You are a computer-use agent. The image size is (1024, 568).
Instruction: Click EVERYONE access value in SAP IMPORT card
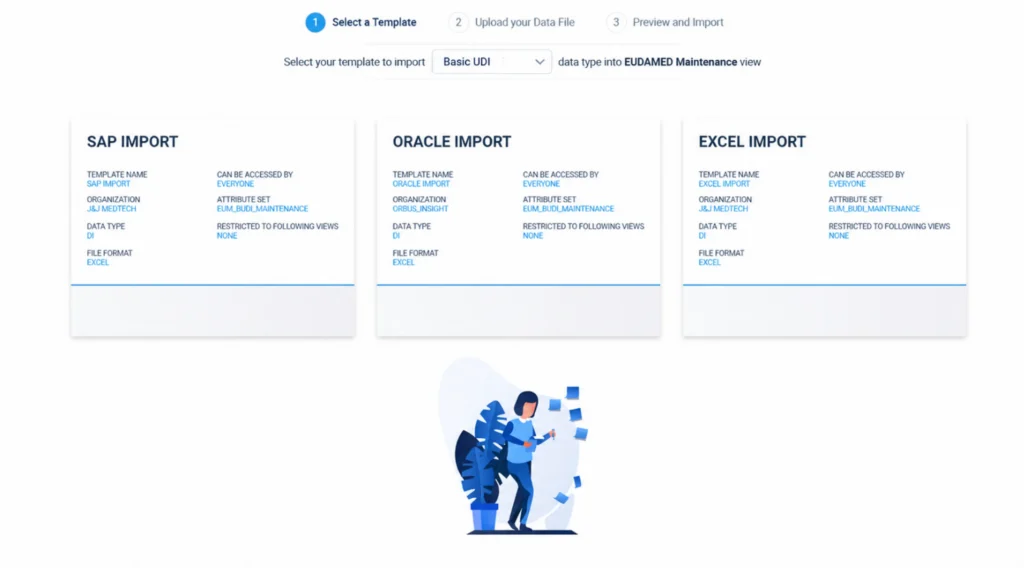click(235, 184)
